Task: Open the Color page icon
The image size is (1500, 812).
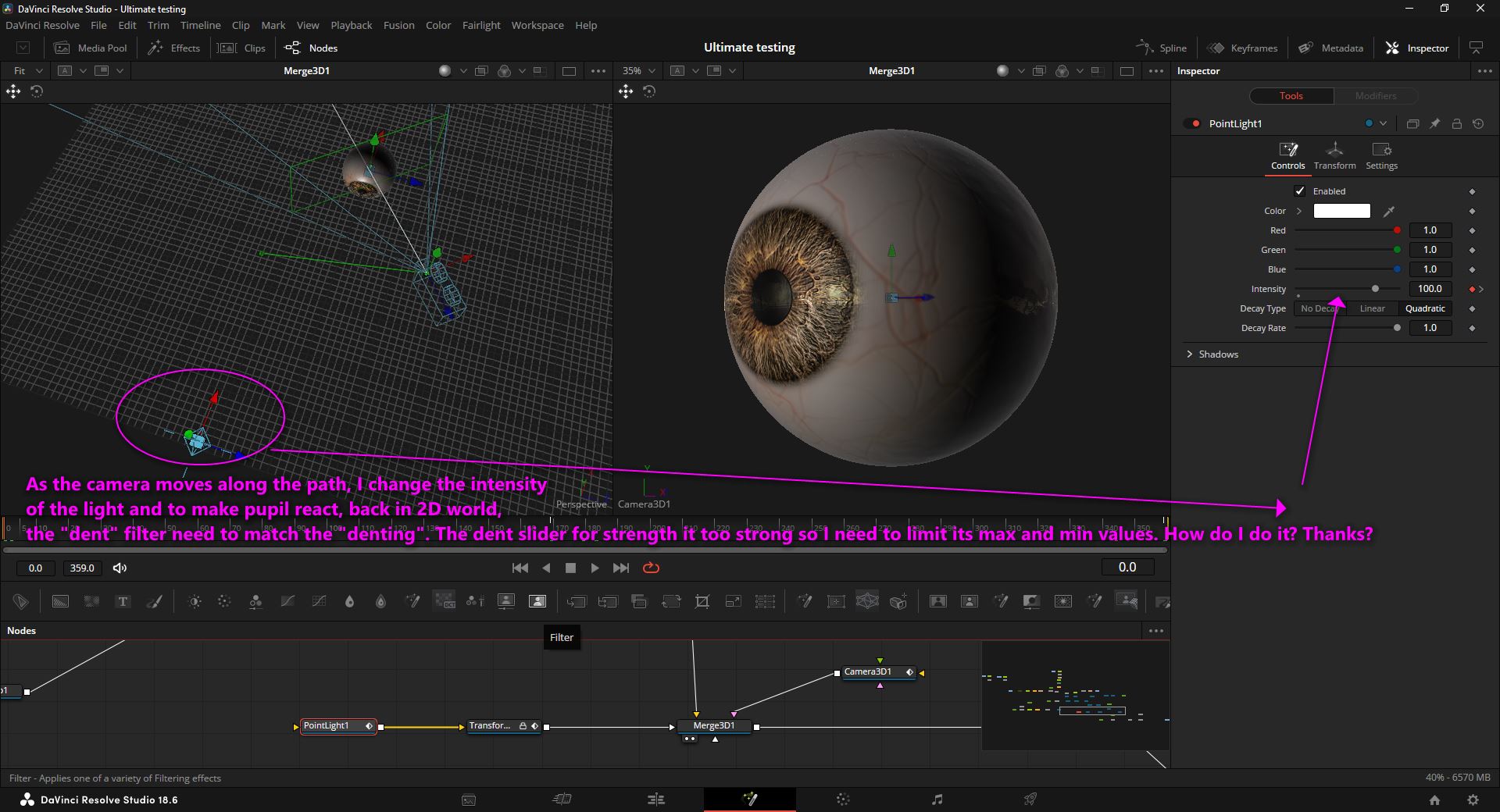Action: tap(843, 799)
